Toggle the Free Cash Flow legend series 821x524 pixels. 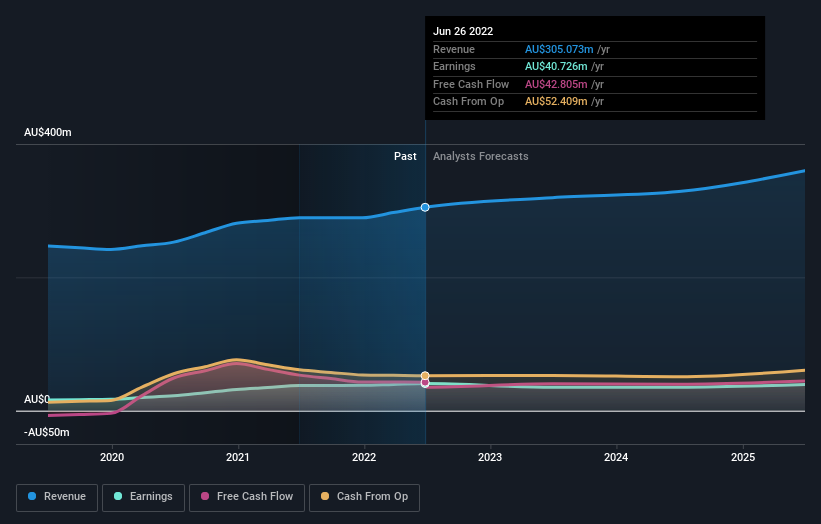(247, 497)
